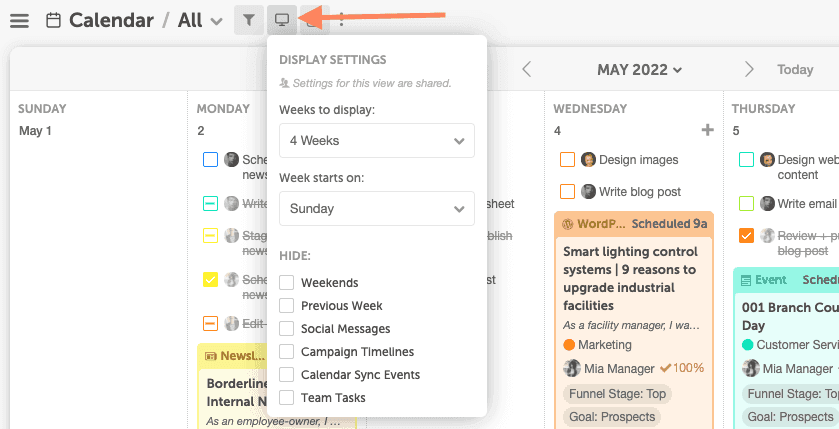Open the 001 Branch event card

(x=790, y=316)
